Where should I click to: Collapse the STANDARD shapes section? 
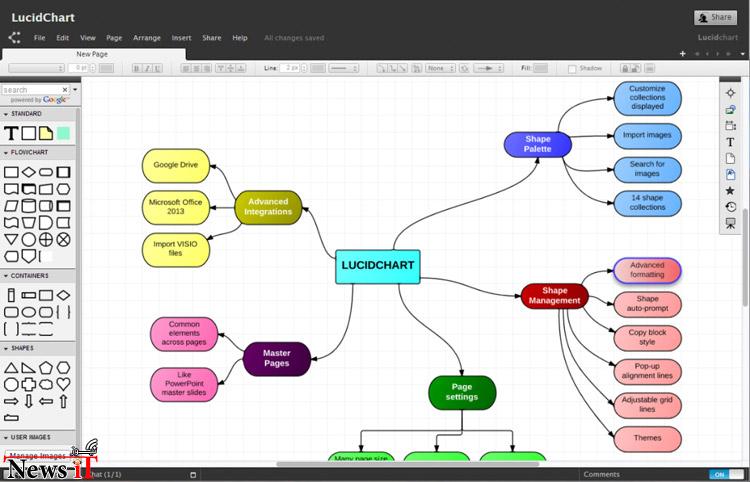[x=6, y=114]
